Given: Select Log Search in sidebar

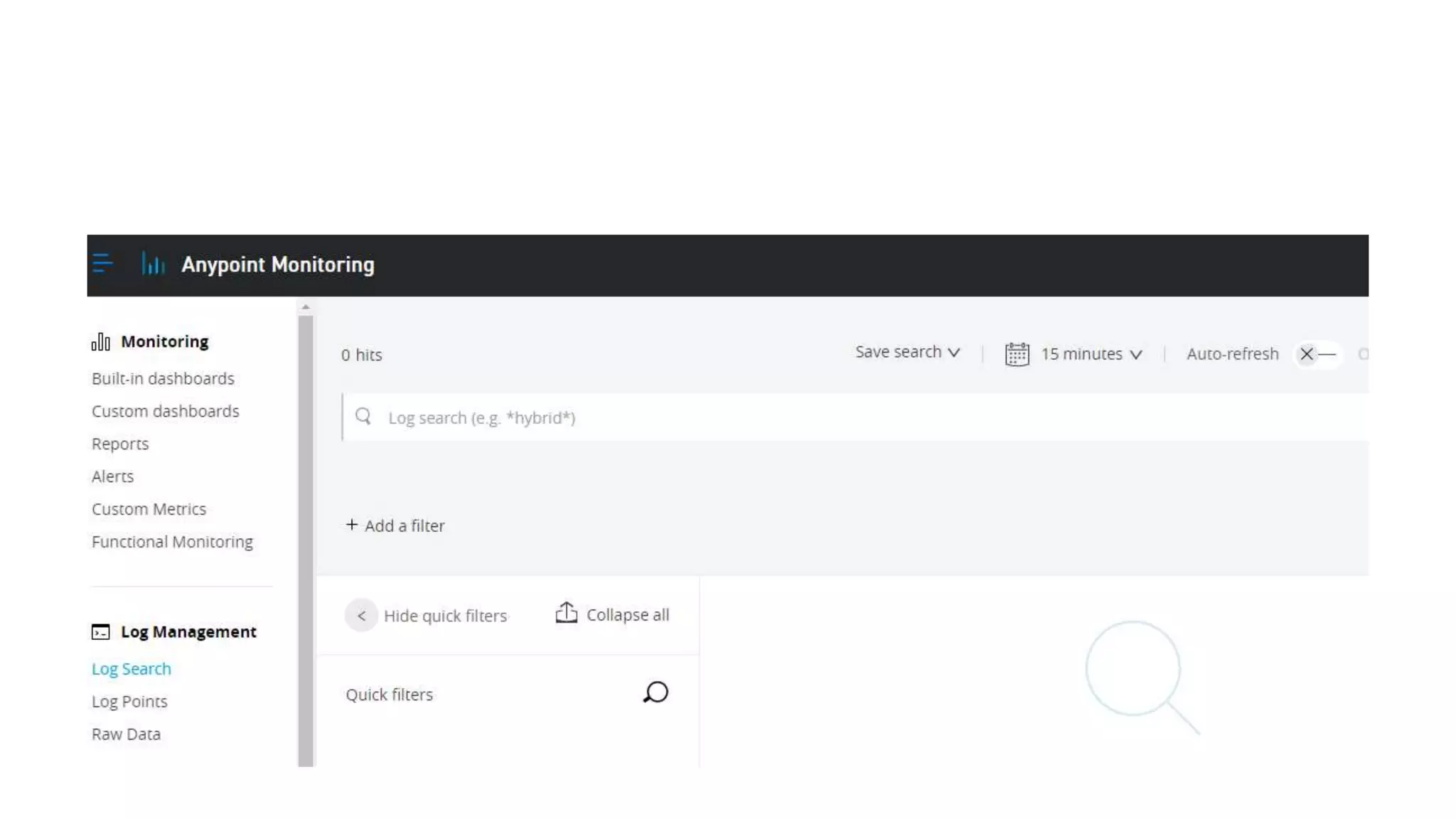Looking at the screenshot, I should (132, 669).
